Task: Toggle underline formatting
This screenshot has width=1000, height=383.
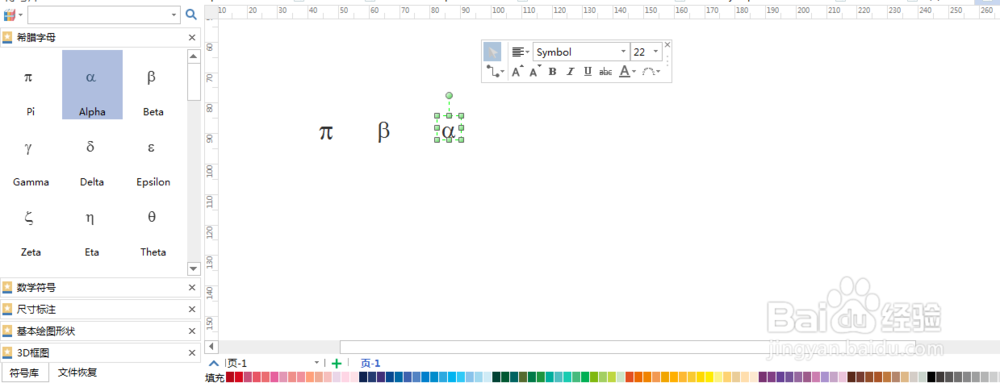Action: (x=588, y=71)
